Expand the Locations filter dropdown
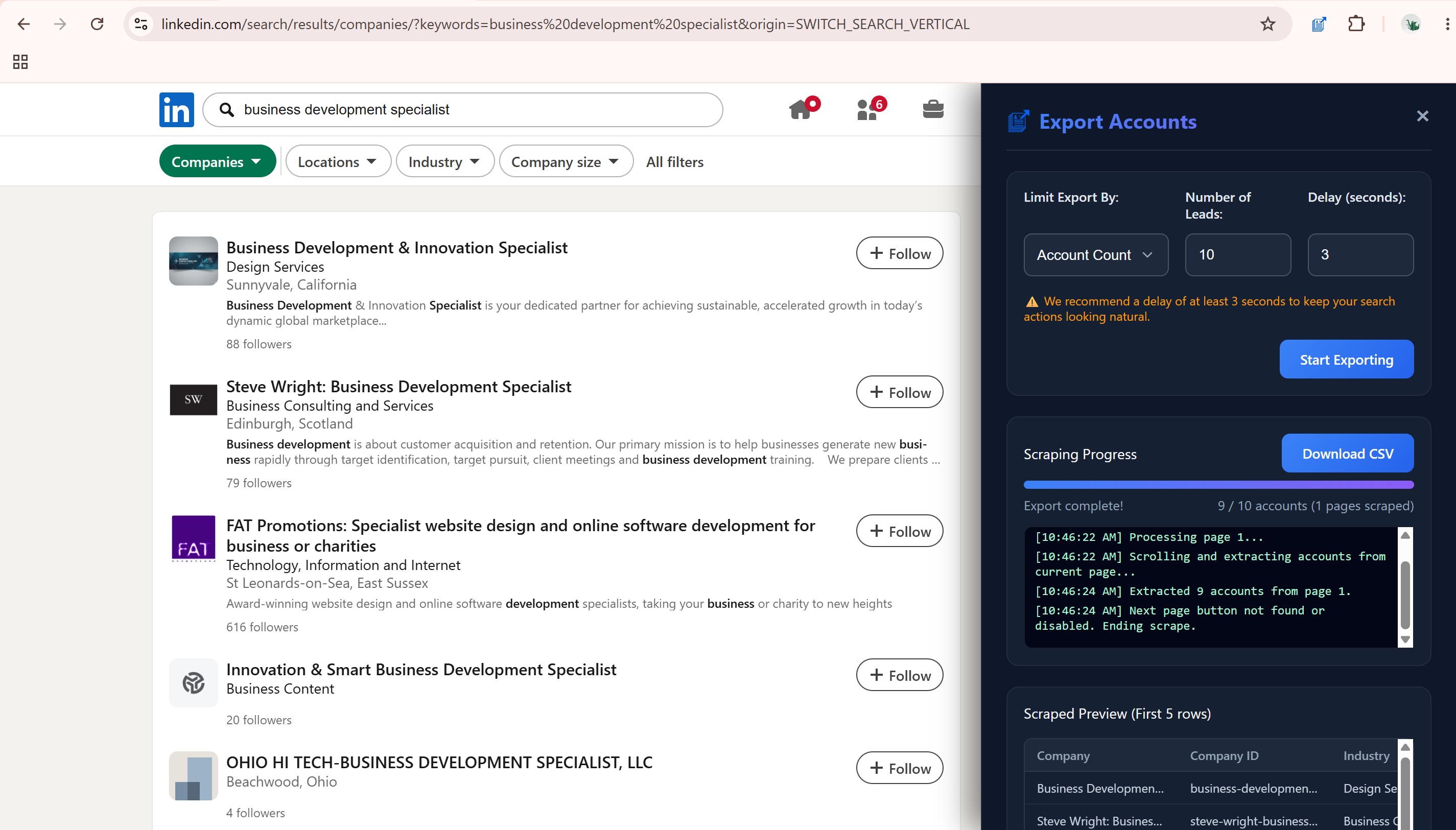This screenshot has height=830, width=1456. [338, 161]
